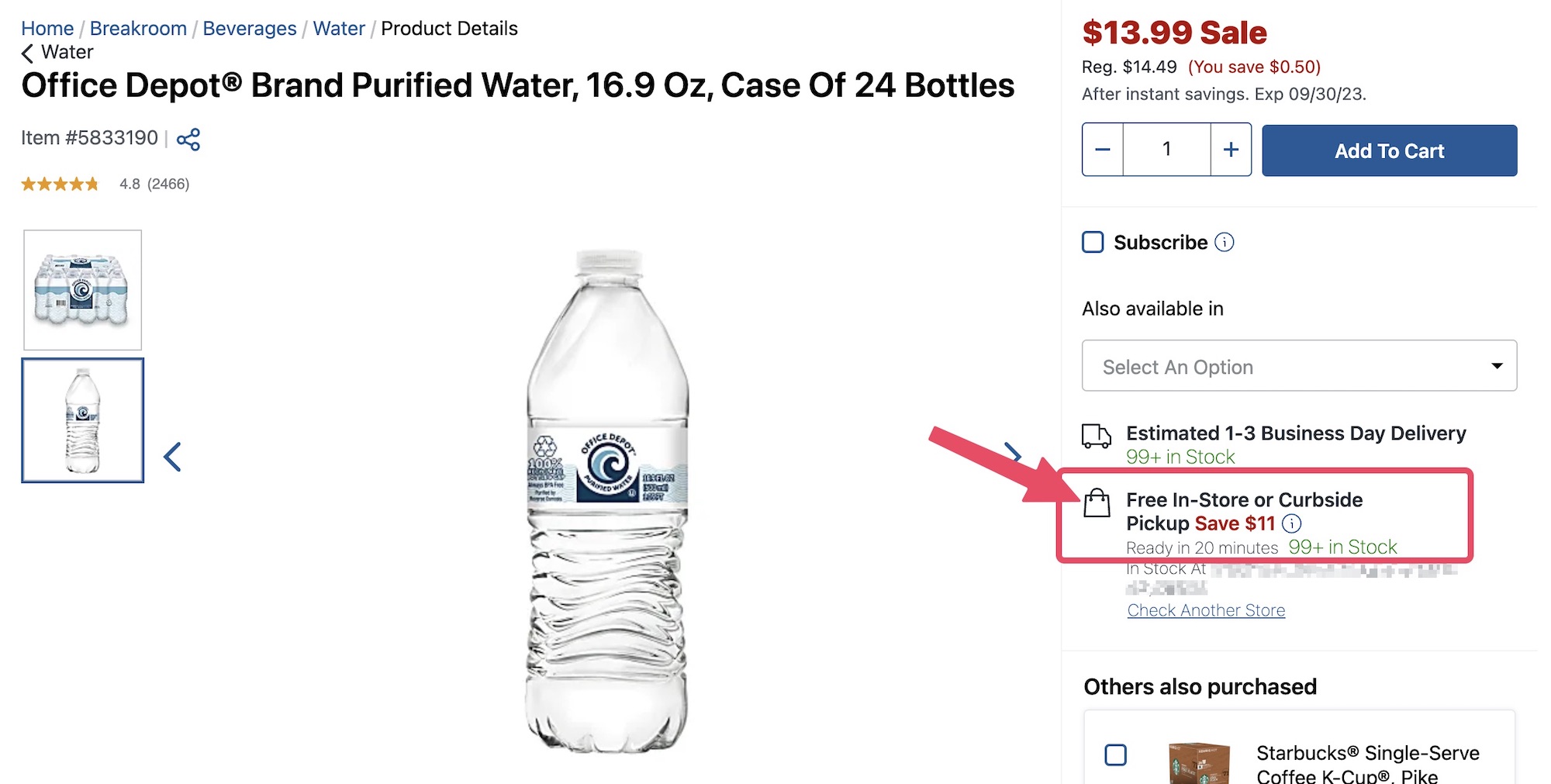Go to the Breakroom breadcrumb section
The width and height of the screenshot is (1551, 784).
(x=138, y=28)
